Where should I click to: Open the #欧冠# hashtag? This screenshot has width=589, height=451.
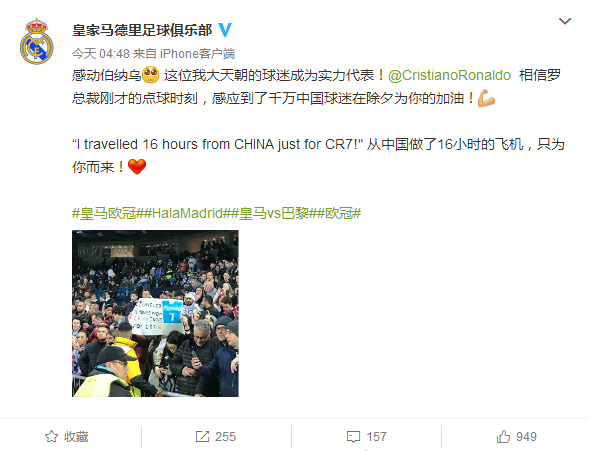click(x=339, y=213)
